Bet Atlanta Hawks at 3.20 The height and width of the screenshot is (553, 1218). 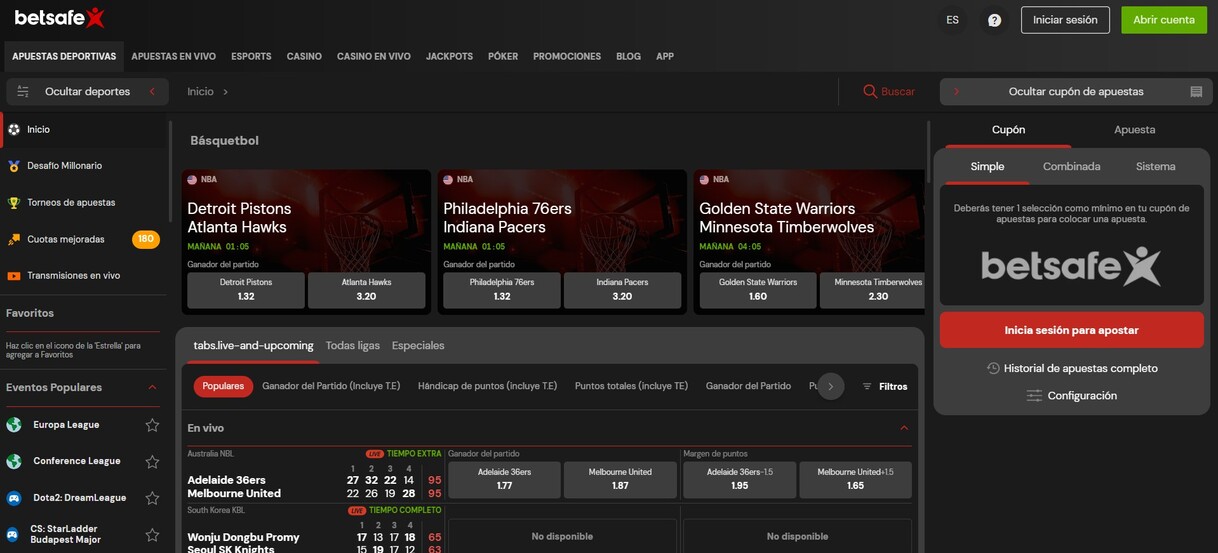366,290
